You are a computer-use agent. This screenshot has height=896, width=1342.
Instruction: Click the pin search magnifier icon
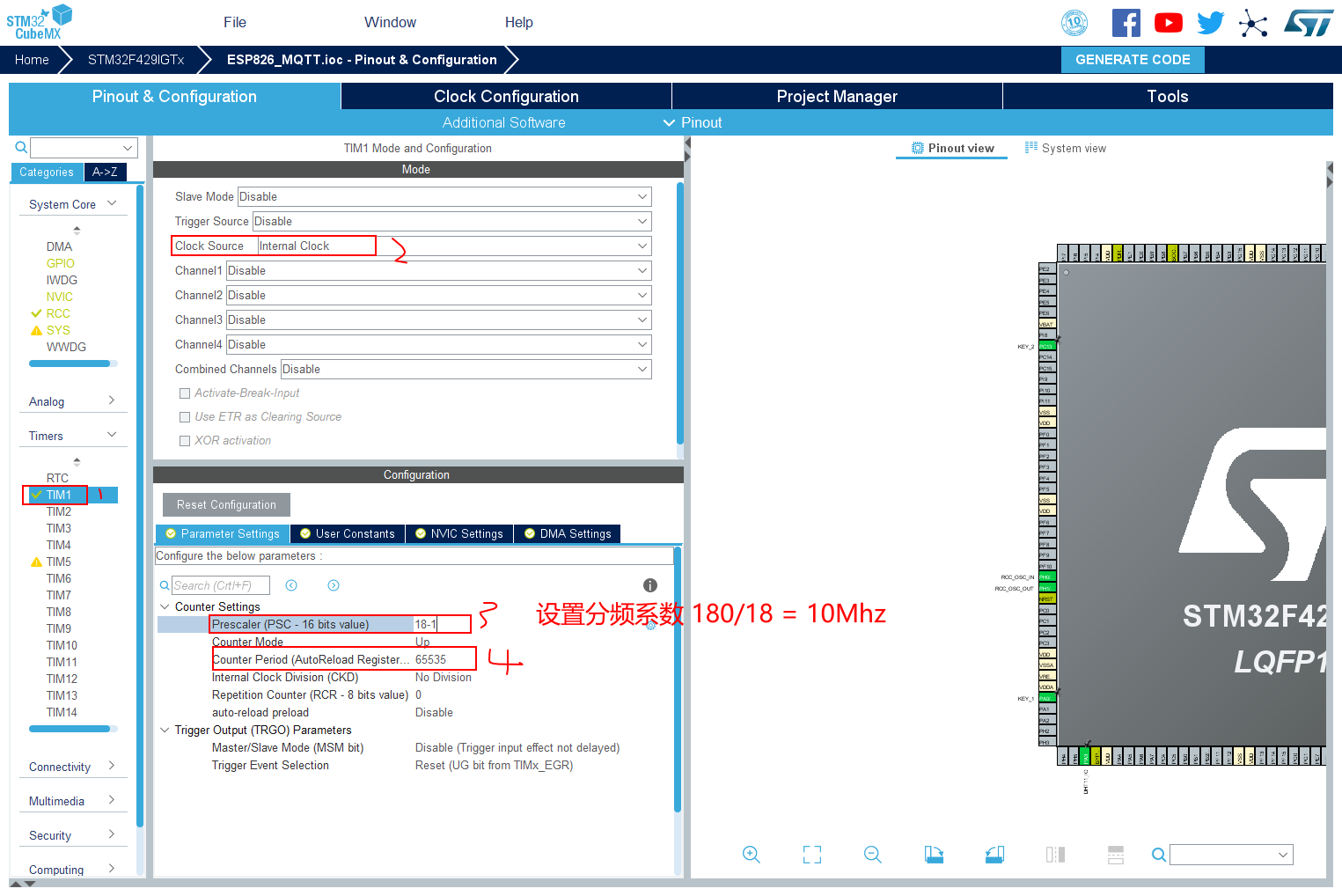(x=1159, y=855)
